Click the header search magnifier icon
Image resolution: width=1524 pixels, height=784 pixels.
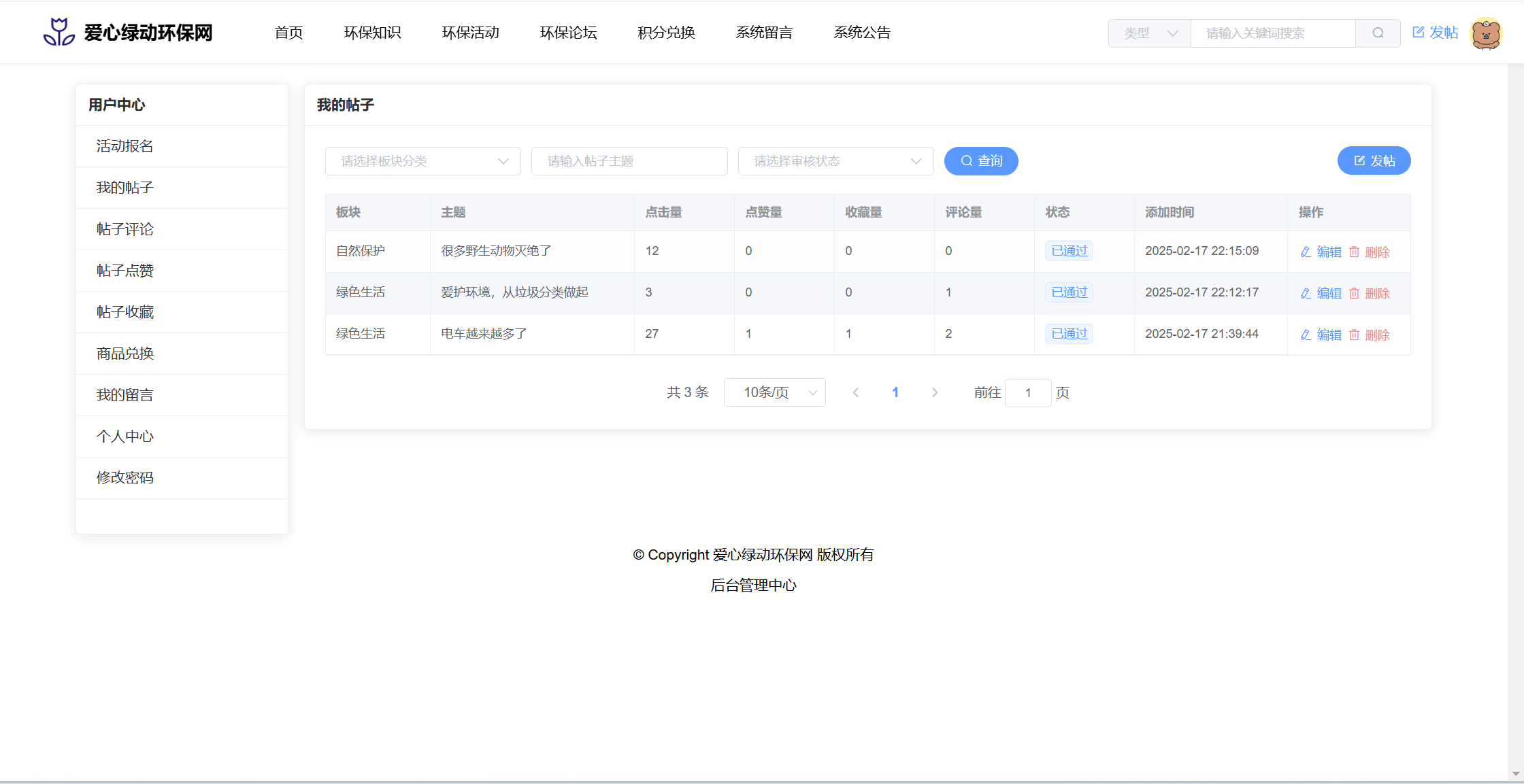[1378, 33]
